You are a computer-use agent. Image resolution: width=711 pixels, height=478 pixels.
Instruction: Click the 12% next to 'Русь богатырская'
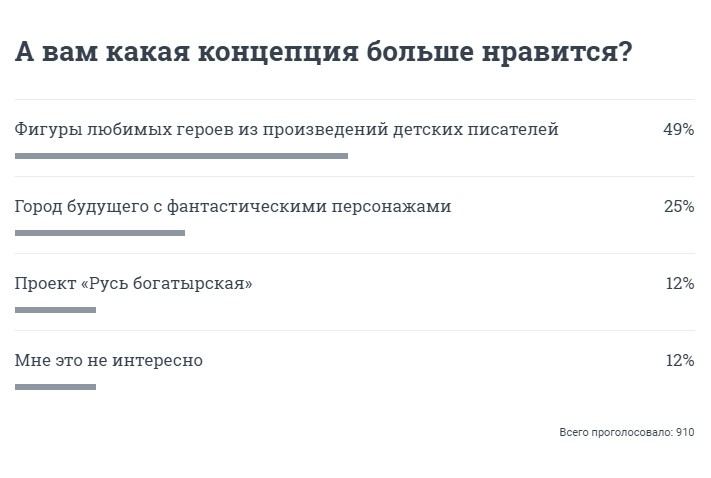click(680, 284)
